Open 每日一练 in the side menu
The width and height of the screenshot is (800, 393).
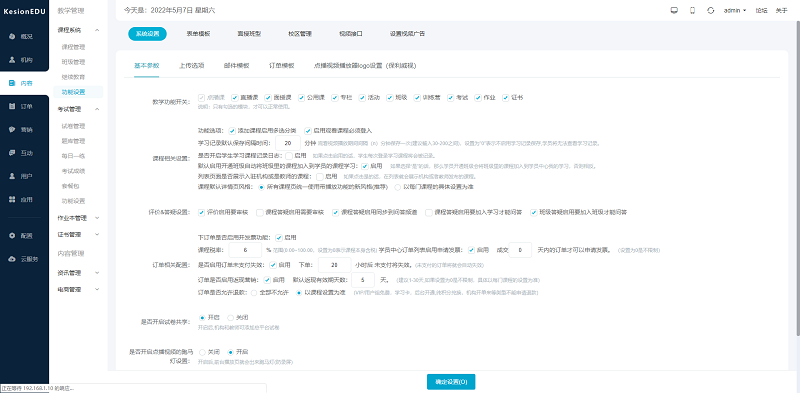tap(73, 156)
